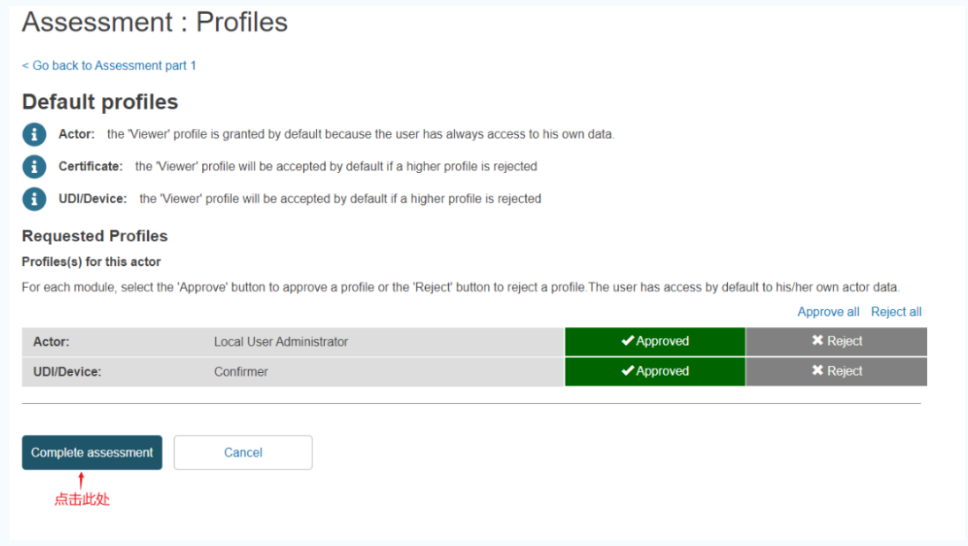Image resolution: width=968 pixels, height=546 pixels.
Task: Select the Confirmer profile text
Action: [241, 372]
